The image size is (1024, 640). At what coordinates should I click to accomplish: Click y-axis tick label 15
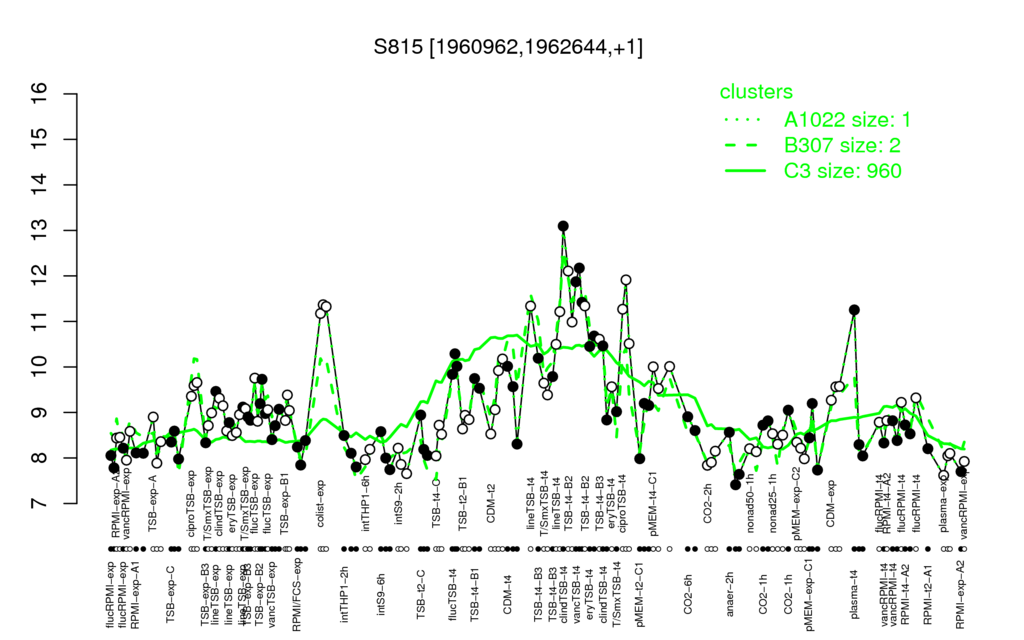pyautogui.click(x=40, y=139)
